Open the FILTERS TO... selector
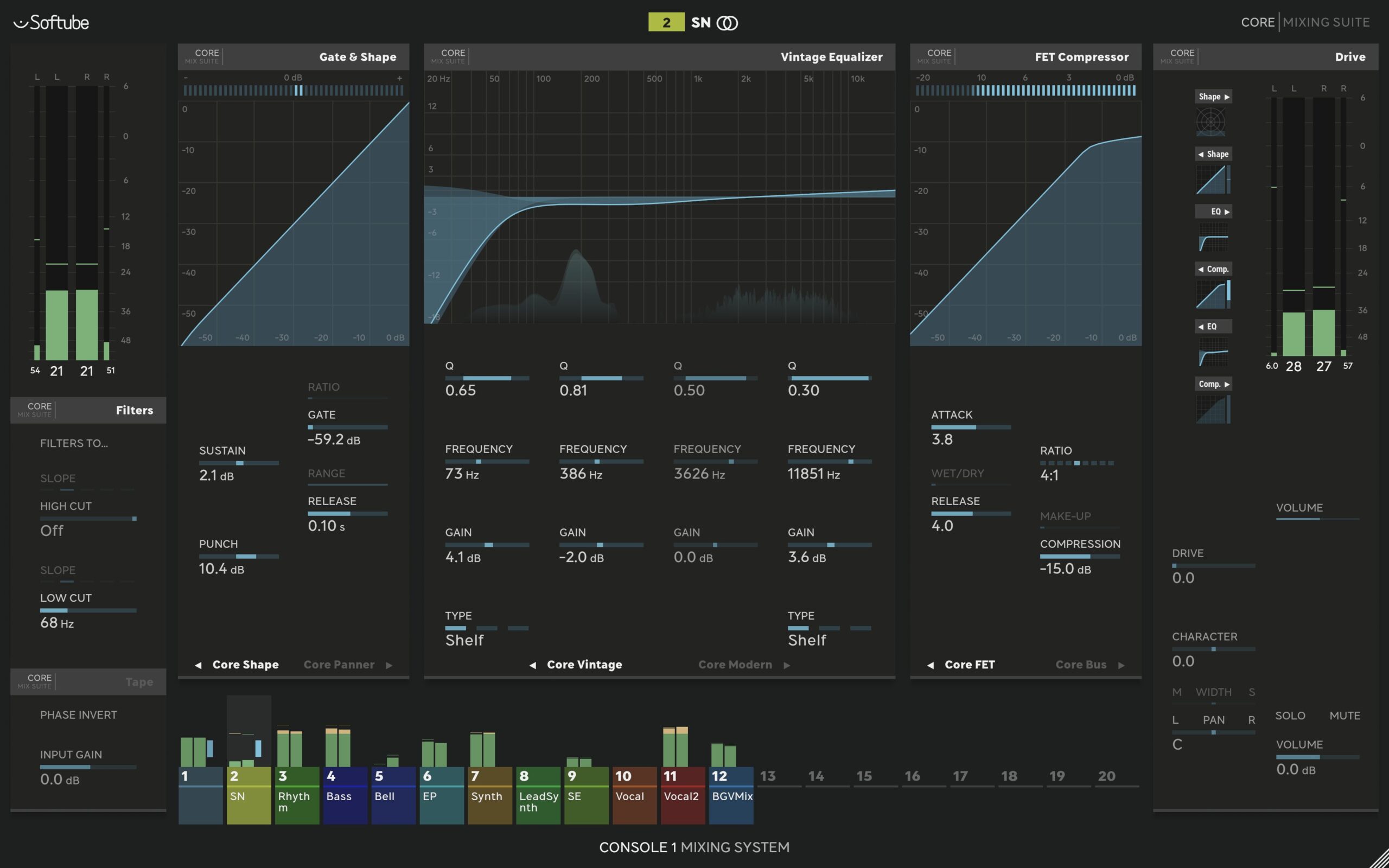The height and width of the screenshot is (868, 1389). click(74, 443)
